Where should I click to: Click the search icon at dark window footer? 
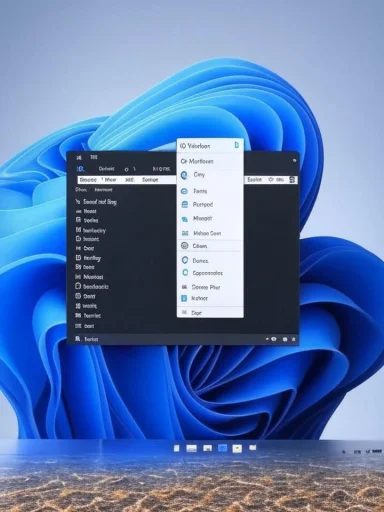pos(77,339)
